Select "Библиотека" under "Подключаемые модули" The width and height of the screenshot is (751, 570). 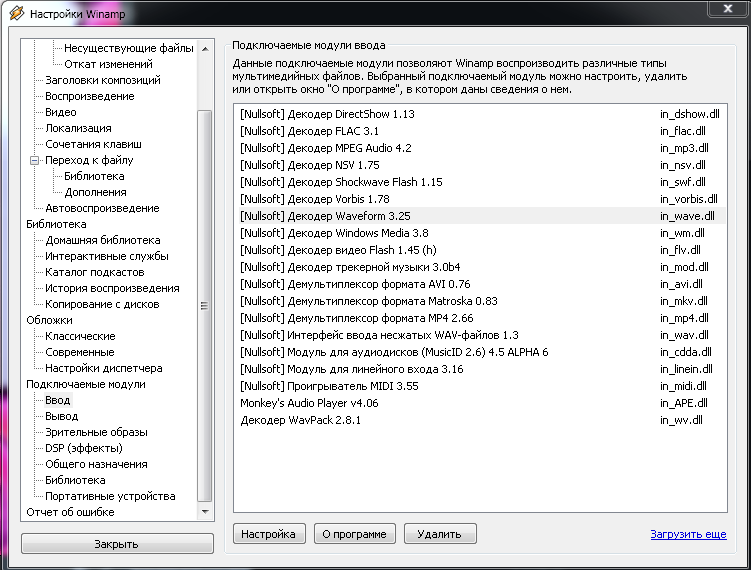pyautogui.click(x=75, y=480)
